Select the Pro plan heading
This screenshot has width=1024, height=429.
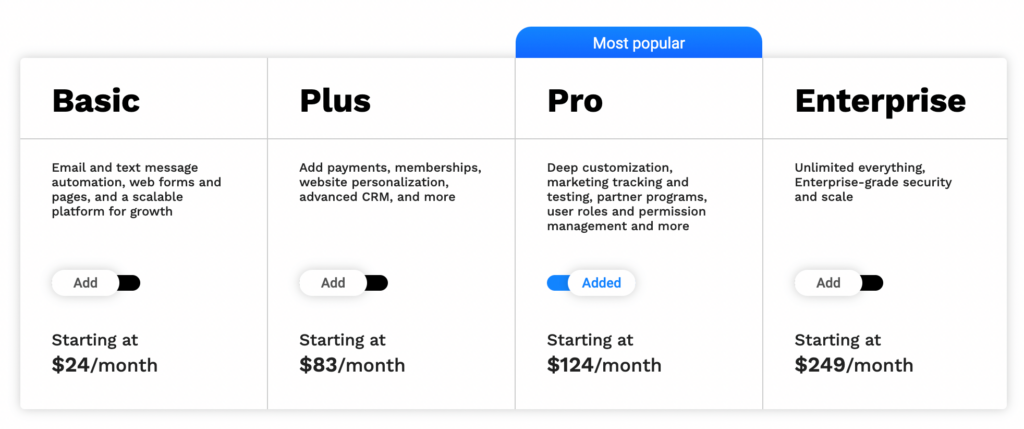(x=575, y=101)
